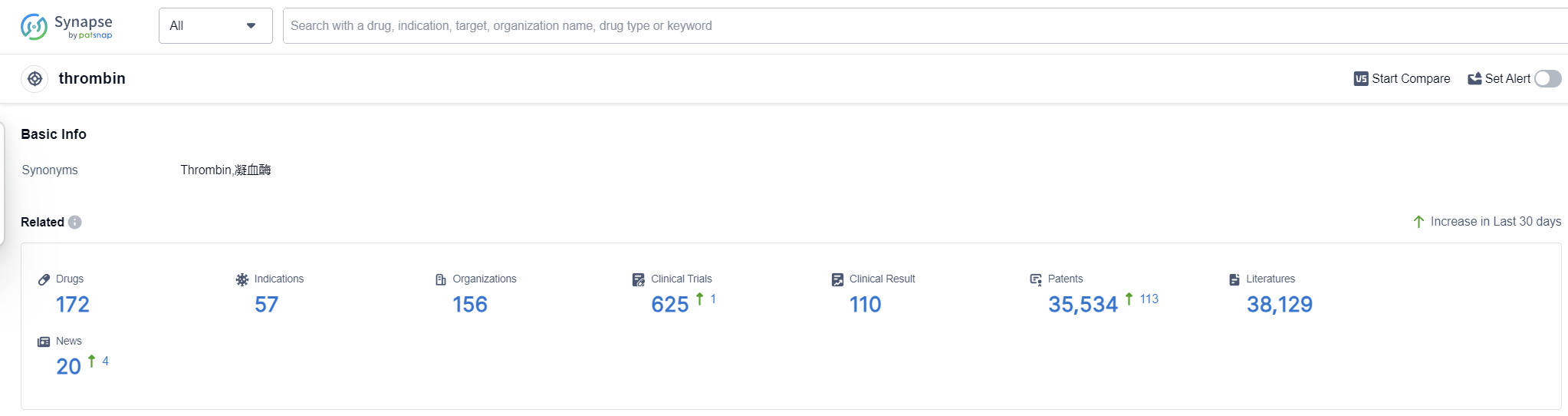Click the Synapse by Patsnap logo
Image resolution: width=1568 pixels, height=416 pixels.
[x=67, y=27]
